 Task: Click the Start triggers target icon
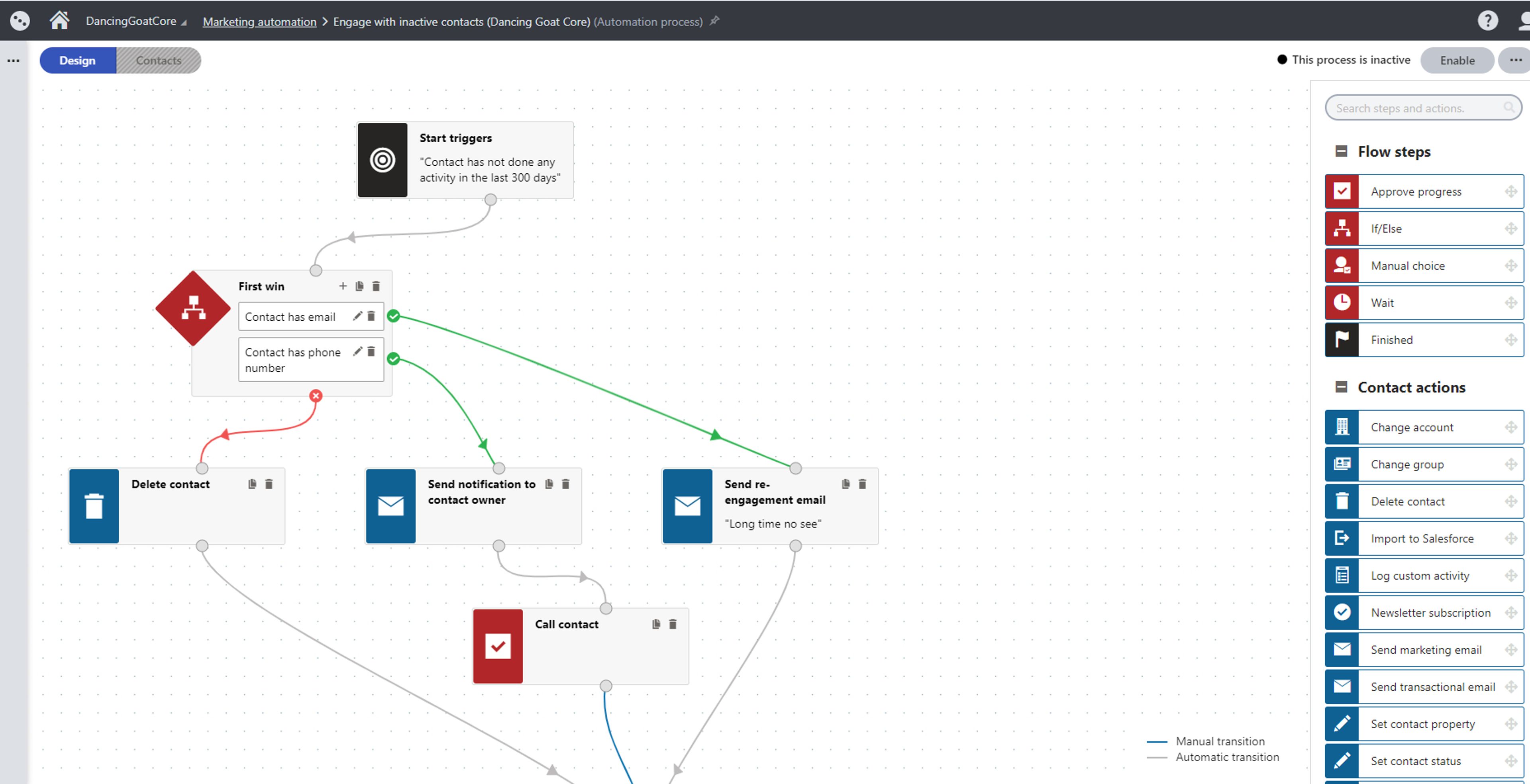point(382,160)
